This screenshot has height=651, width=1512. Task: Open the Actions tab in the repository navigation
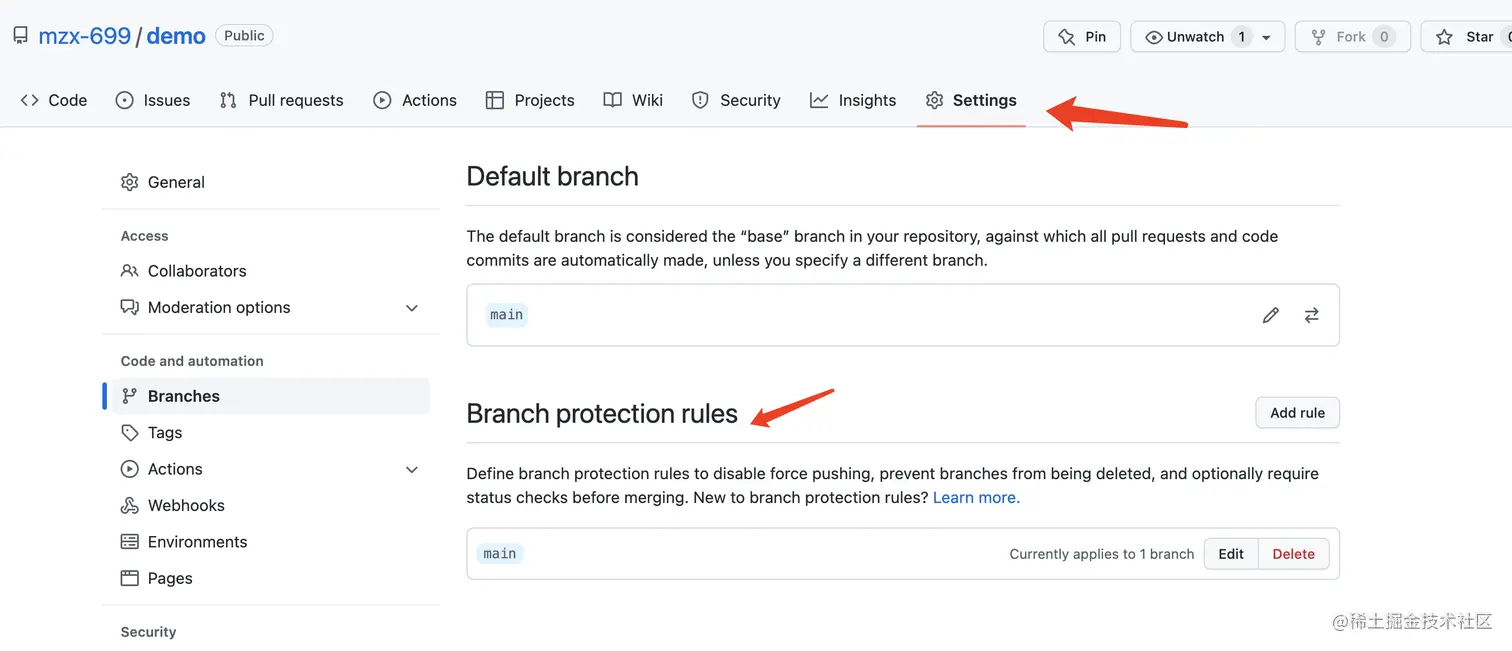point(415,100)
